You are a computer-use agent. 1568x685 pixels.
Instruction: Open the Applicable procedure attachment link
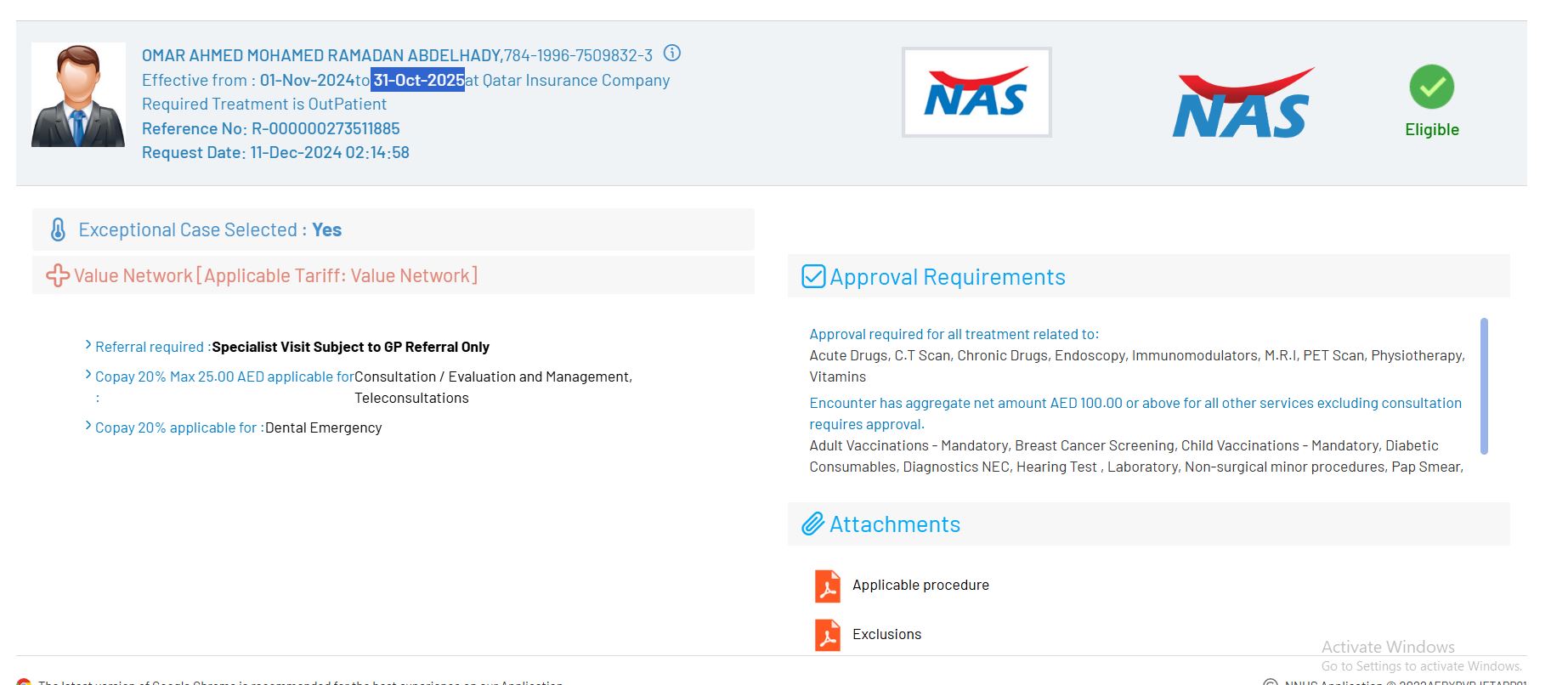pos(920,585)
